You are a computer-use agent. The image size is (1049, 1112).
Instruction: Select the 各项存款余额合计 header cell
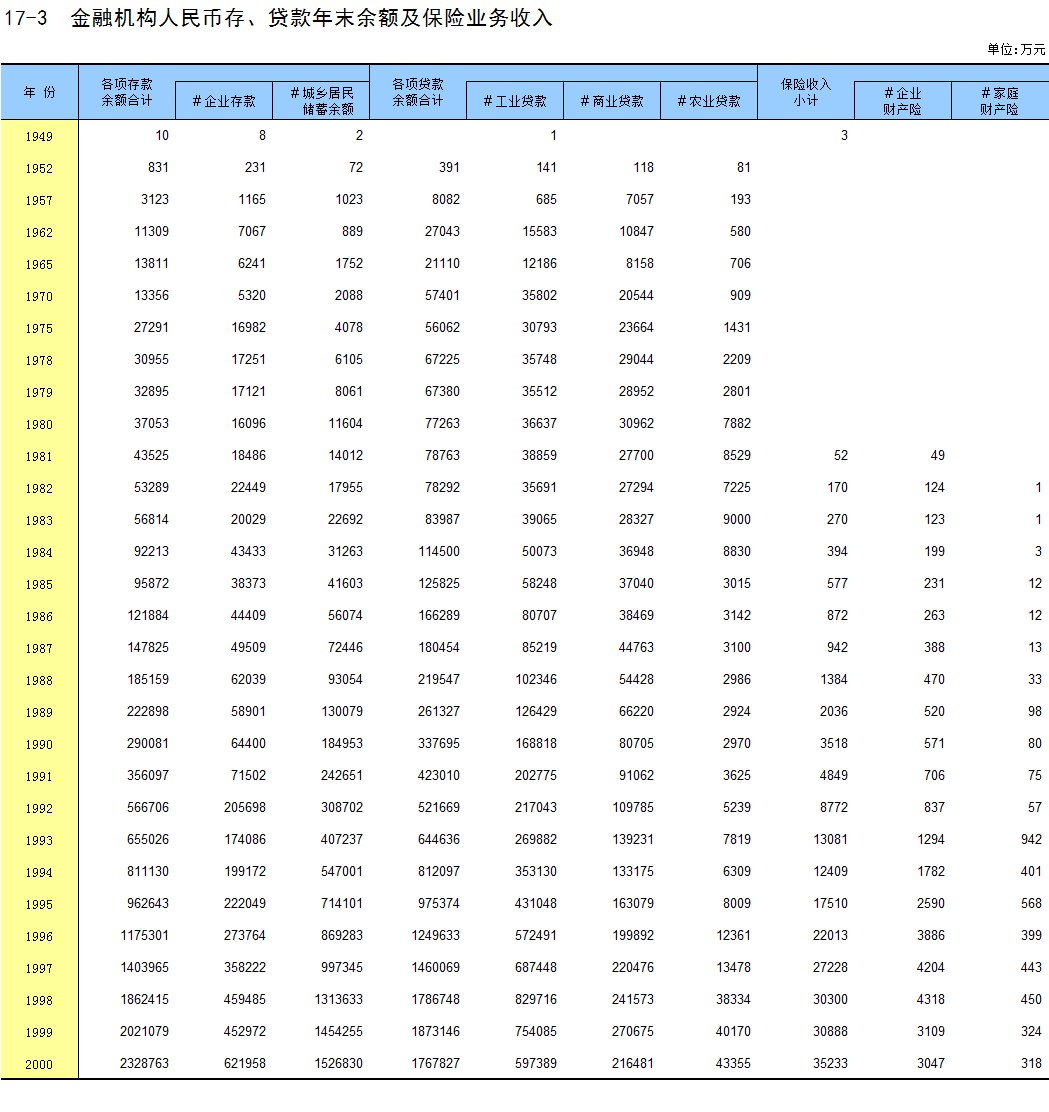point(126,92)
